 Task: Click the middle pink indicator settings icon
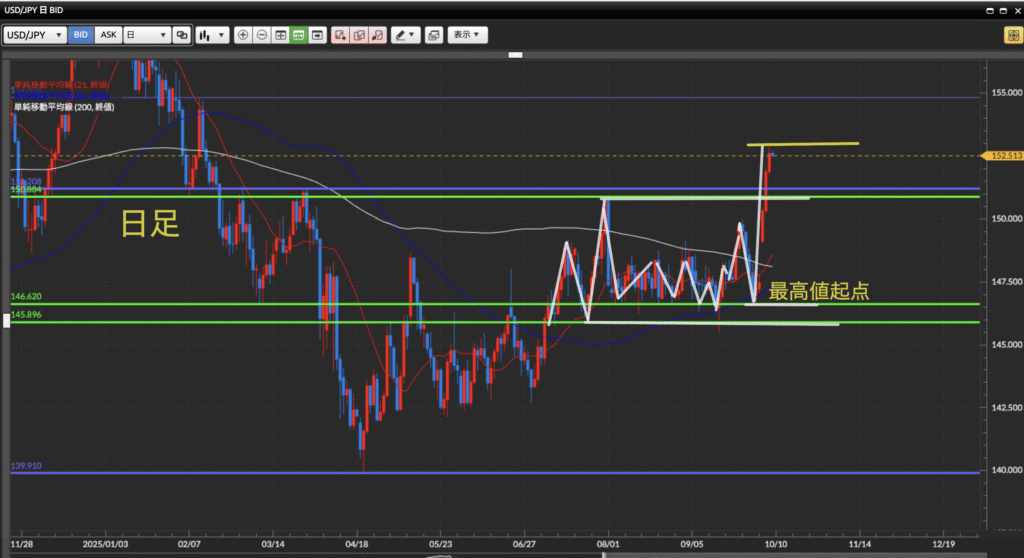[x=359, y=35]
